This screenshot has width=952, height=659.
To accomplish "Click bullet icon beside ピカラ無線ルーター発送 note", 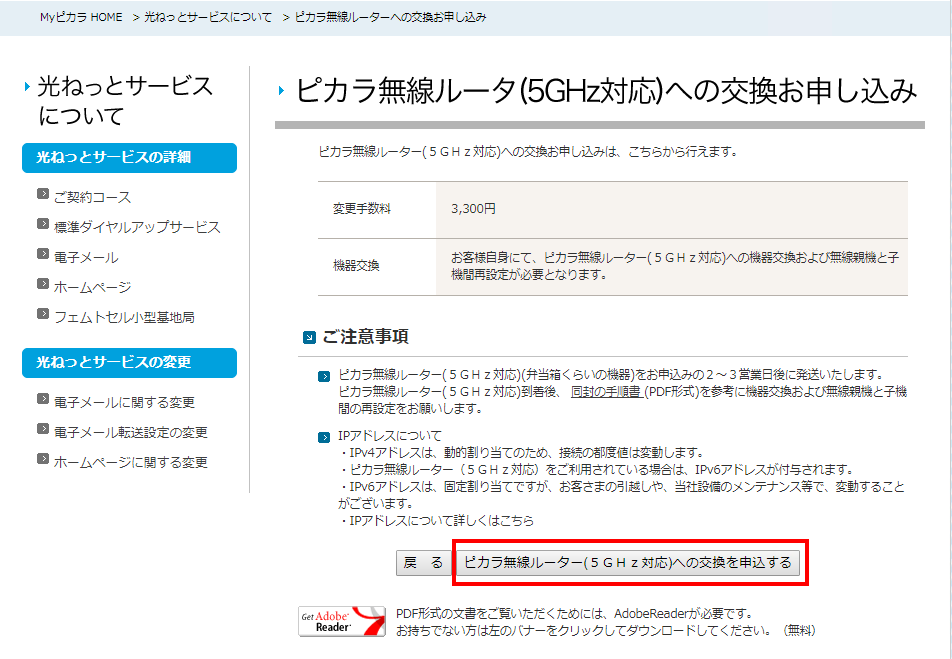I will (324, 377).
